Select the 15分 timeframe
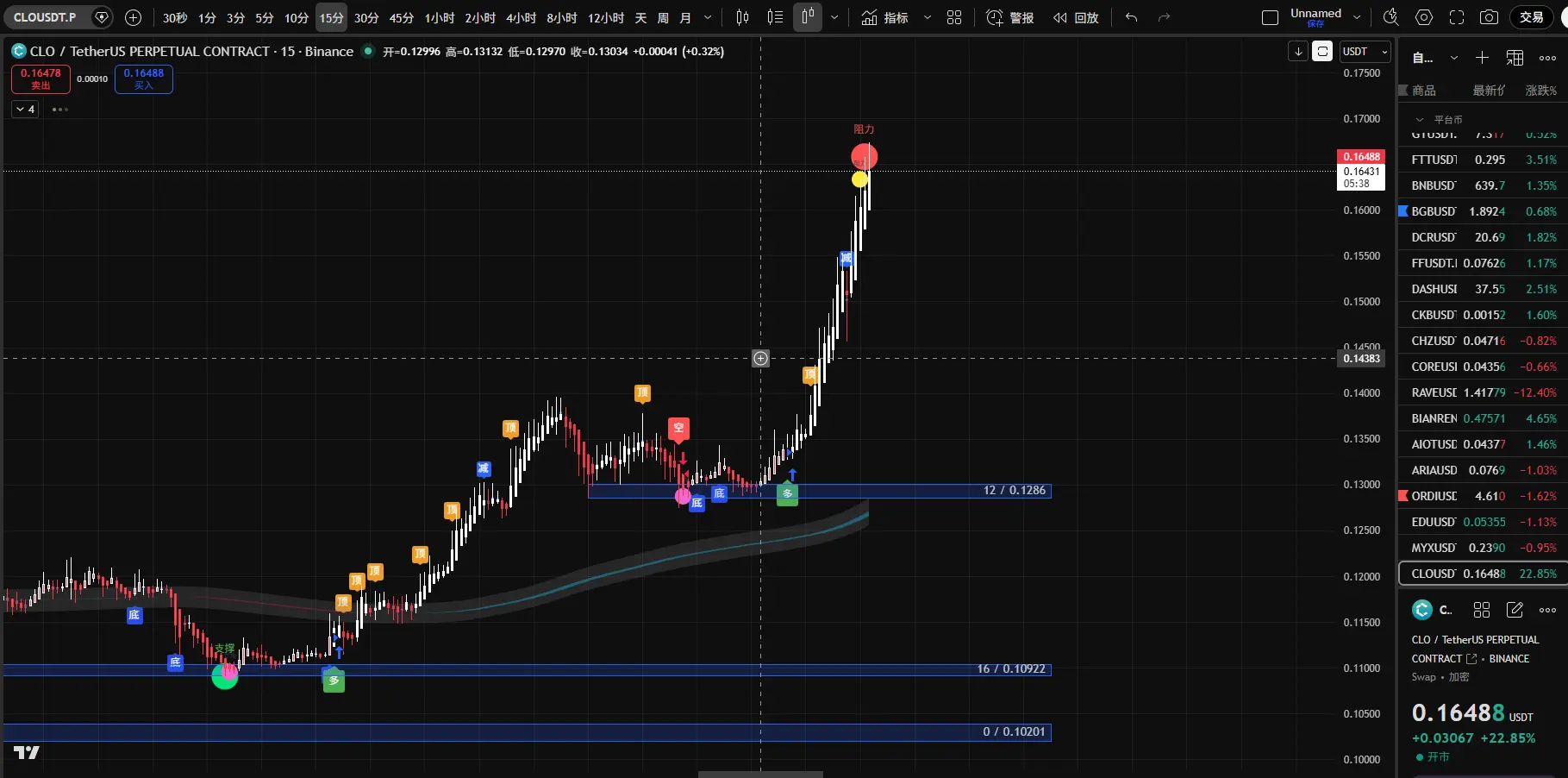 pos(332,17)
